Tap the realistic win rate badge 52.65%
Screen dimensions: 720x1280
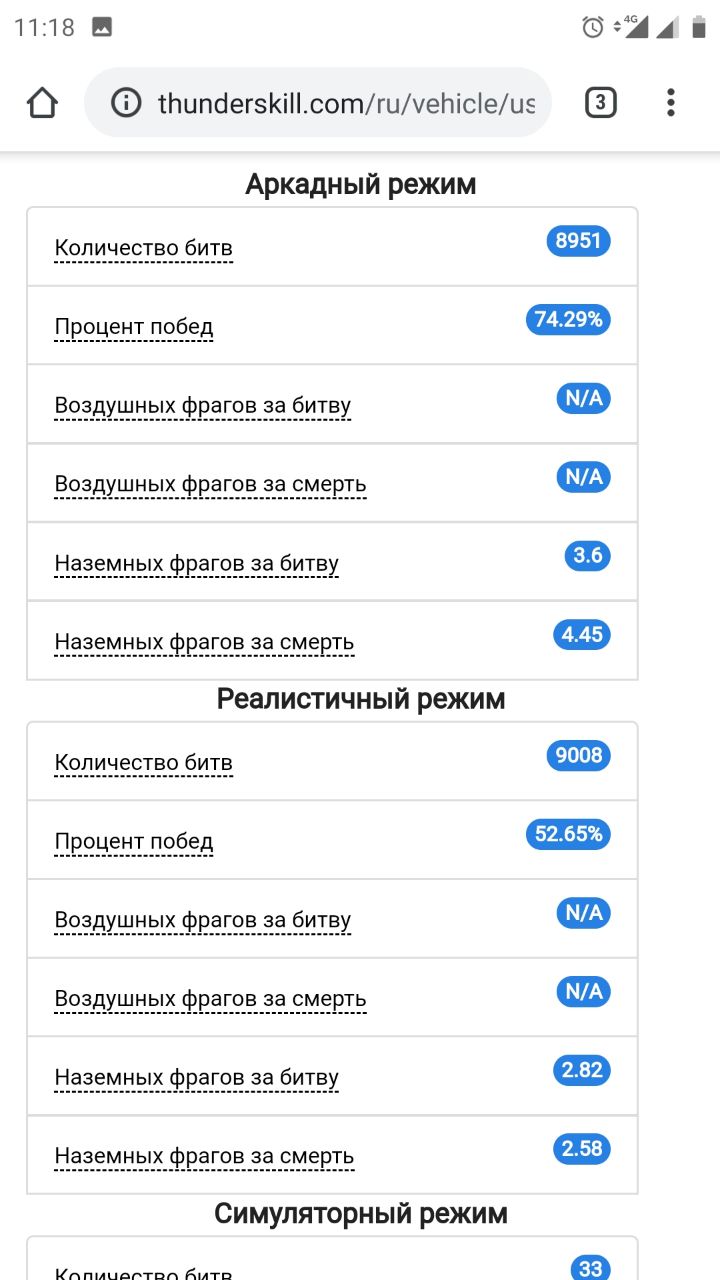pyautogui.click(x=568, y=834)
